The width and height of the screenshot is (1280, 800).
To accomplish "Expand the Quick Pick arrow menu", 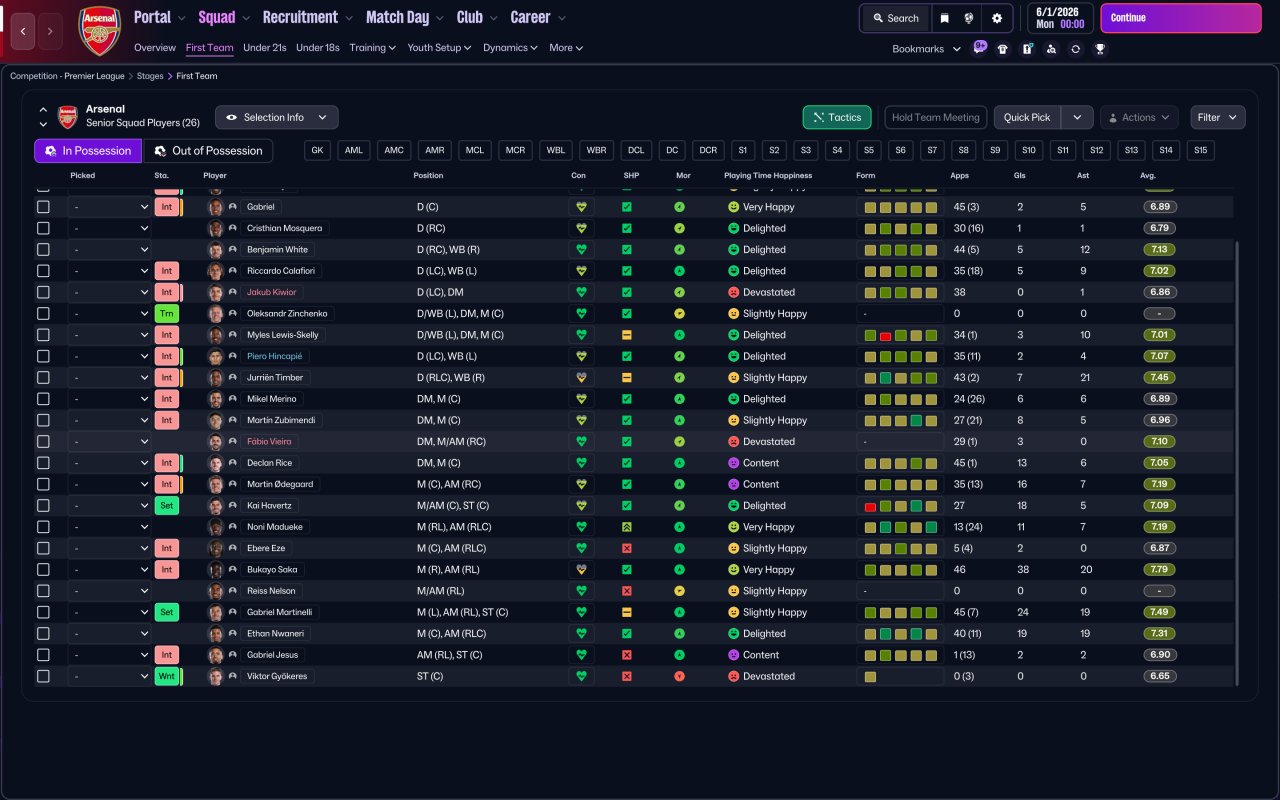I will click(x=1077, y=117).
